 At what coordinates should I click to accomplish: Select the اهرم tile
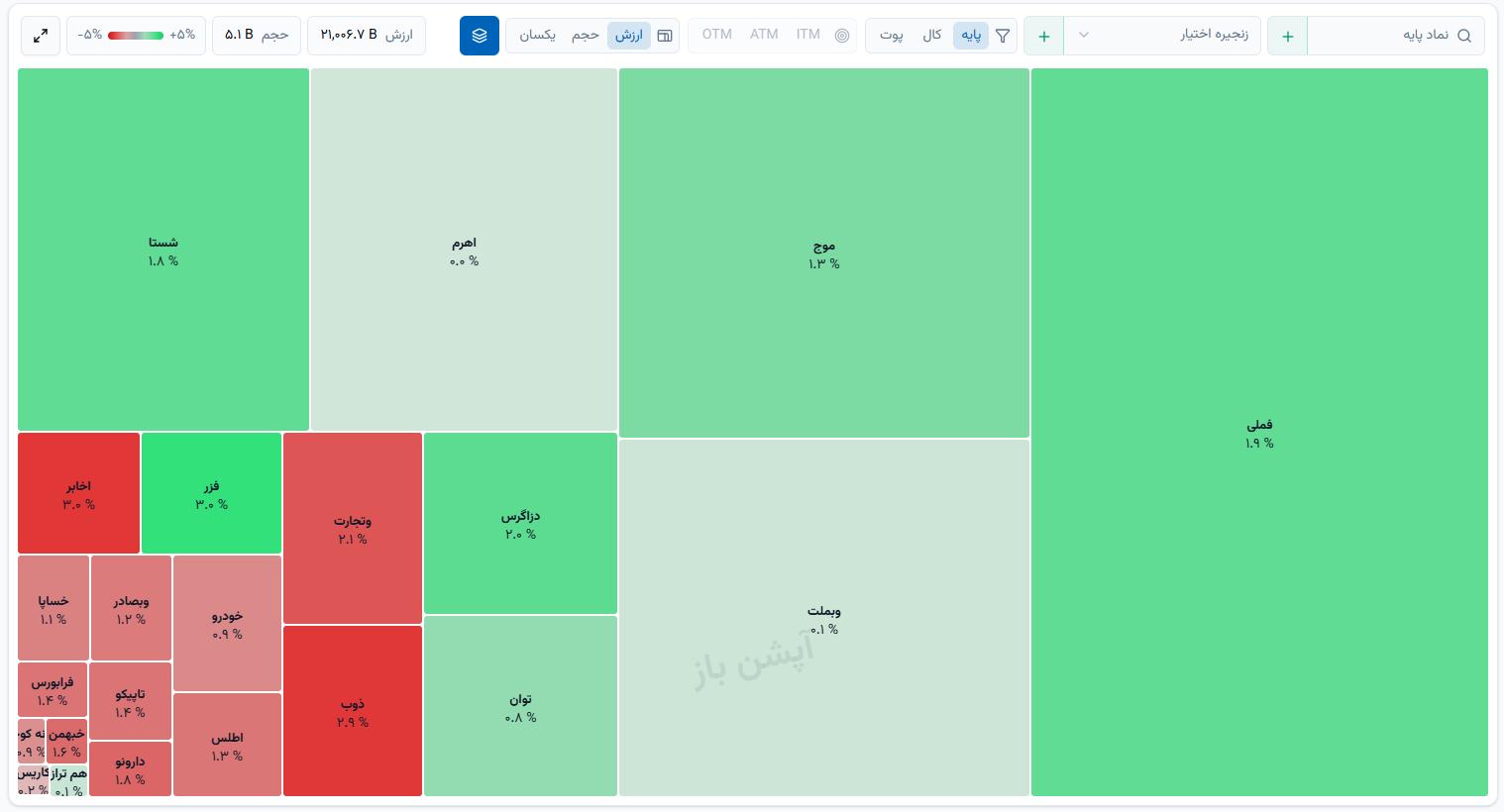tap(464, 250)
